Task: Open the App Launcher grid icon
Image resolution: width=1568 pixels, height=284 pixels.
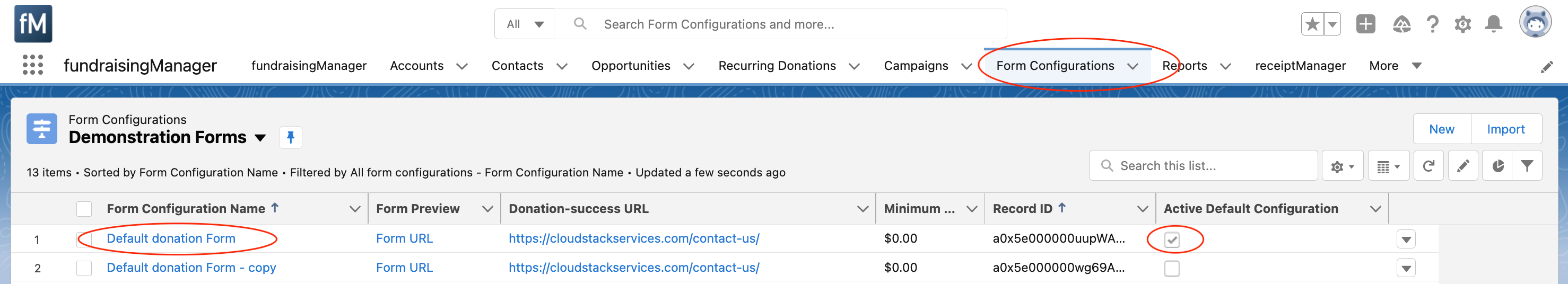Action: (x=33, y=65)
